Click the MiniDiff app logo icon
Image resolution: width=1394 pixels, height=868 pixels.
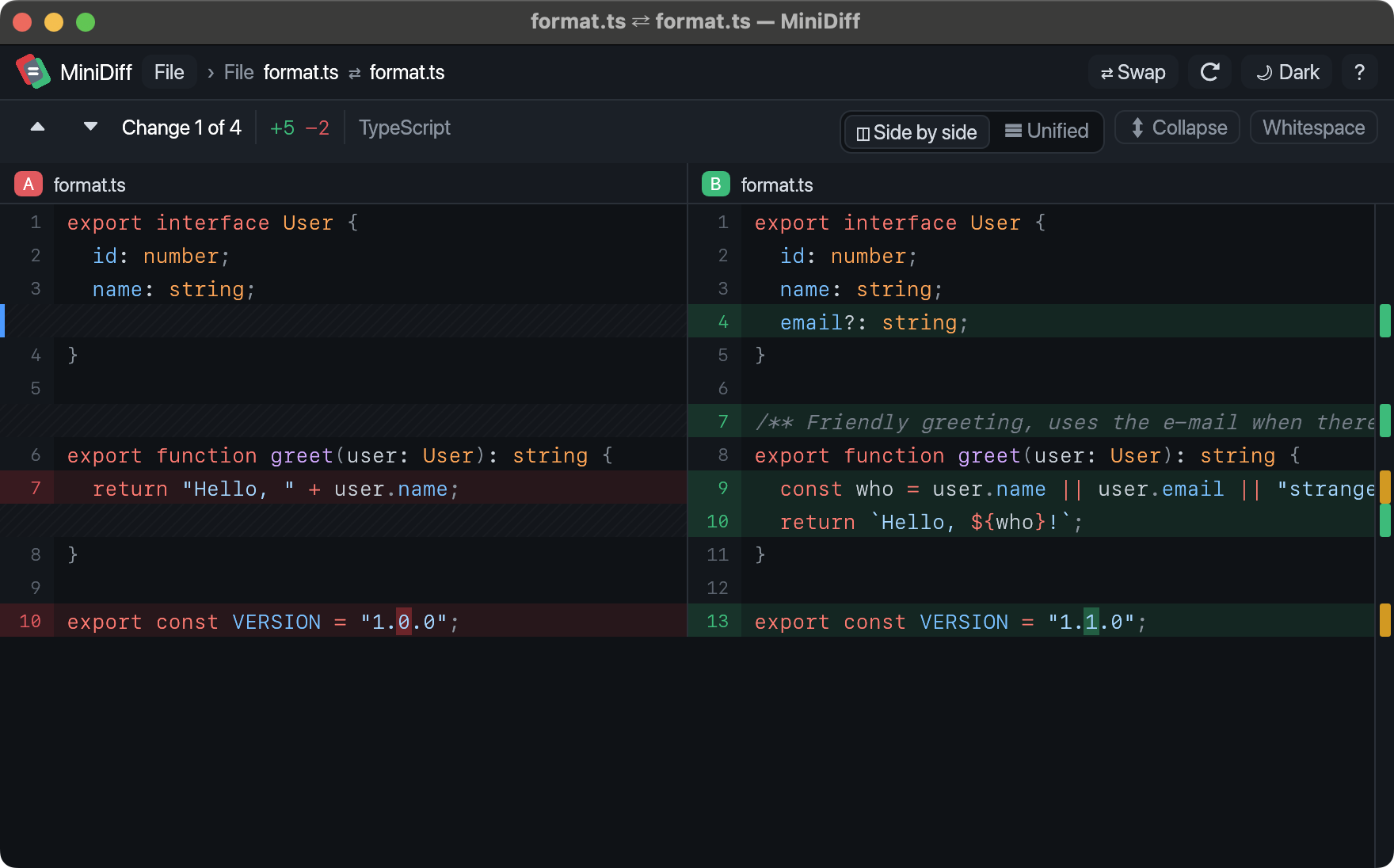33,72
